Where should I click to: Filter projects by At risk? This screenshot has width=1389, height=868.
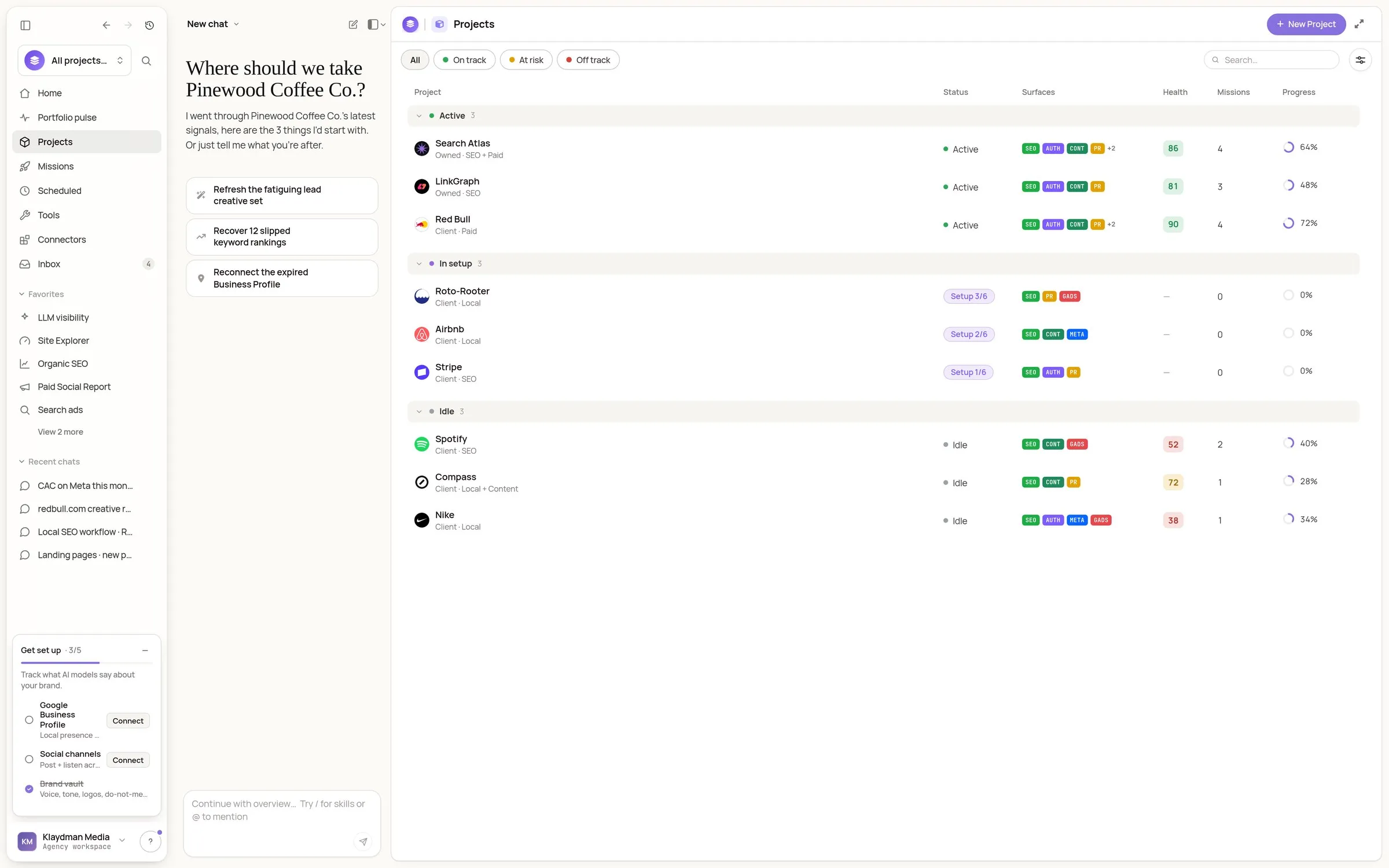[526, 60]
